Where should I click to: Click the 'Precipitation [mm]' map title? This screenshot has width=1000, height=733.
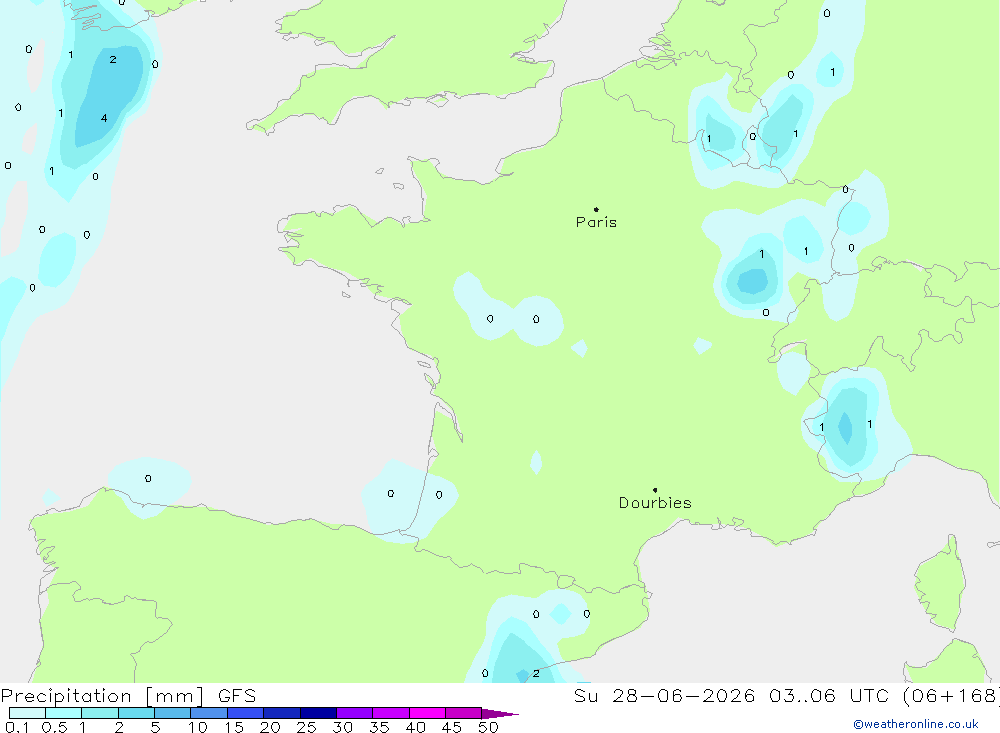[102, 696]
